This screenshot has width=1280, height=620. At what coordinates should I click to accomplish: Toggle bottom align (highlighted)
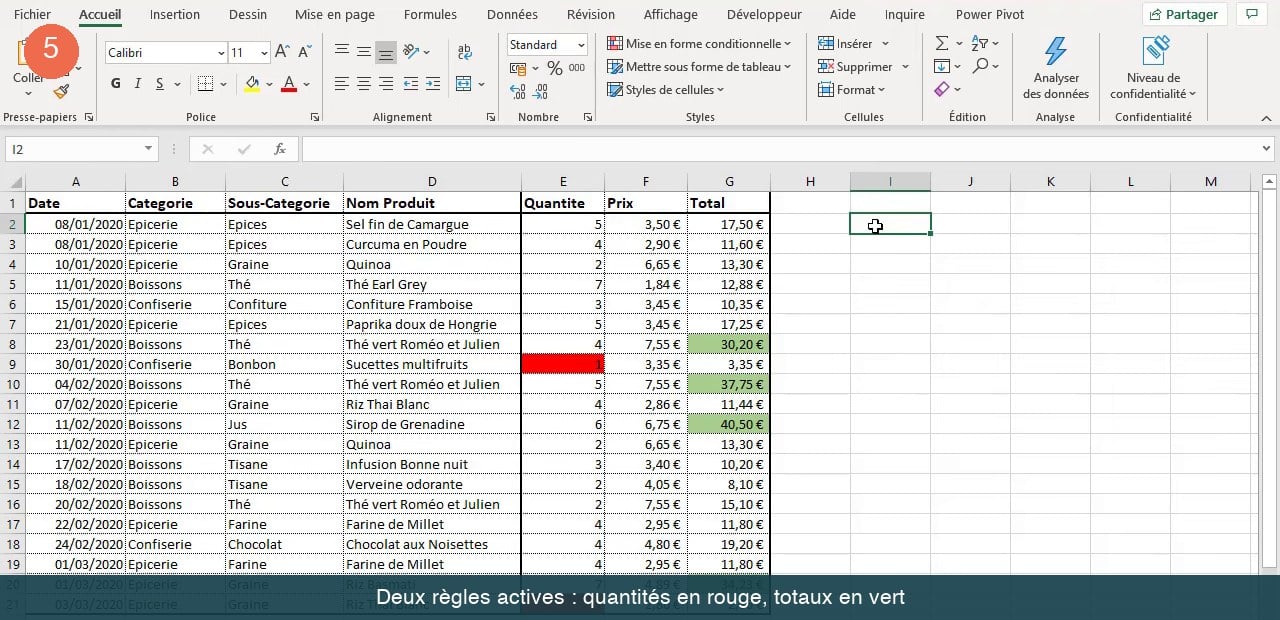click(386, 52)
